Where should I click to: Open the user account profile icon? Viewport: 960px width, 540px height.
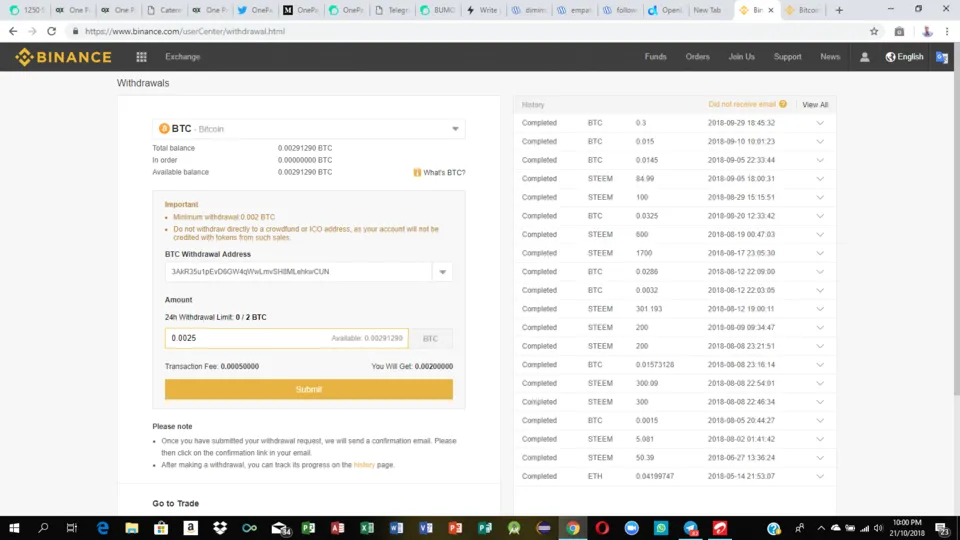(x=864, y=57)
